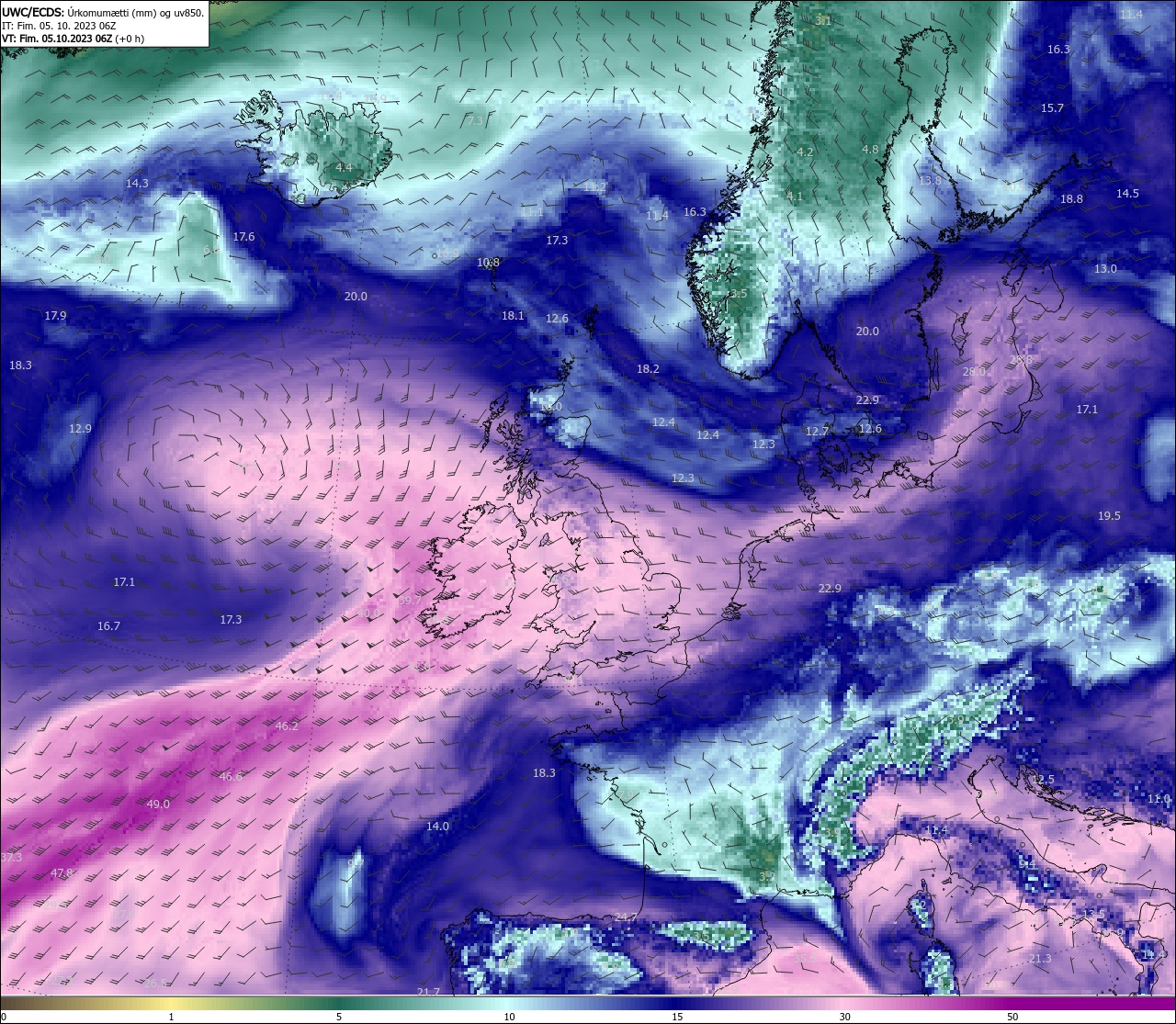Click the 'VT: Fim. 05.10.2023 06Z (+0 h)' line
This screenshot has height=1024, width=1176.
(x=73, y=39)
